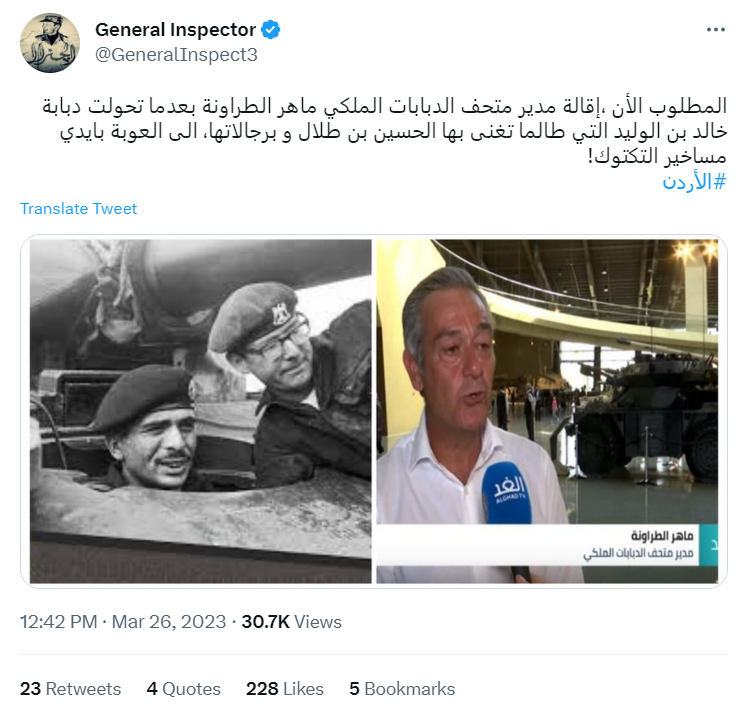
Task: Open General Inspector's profile avatar
Action: 50,43
